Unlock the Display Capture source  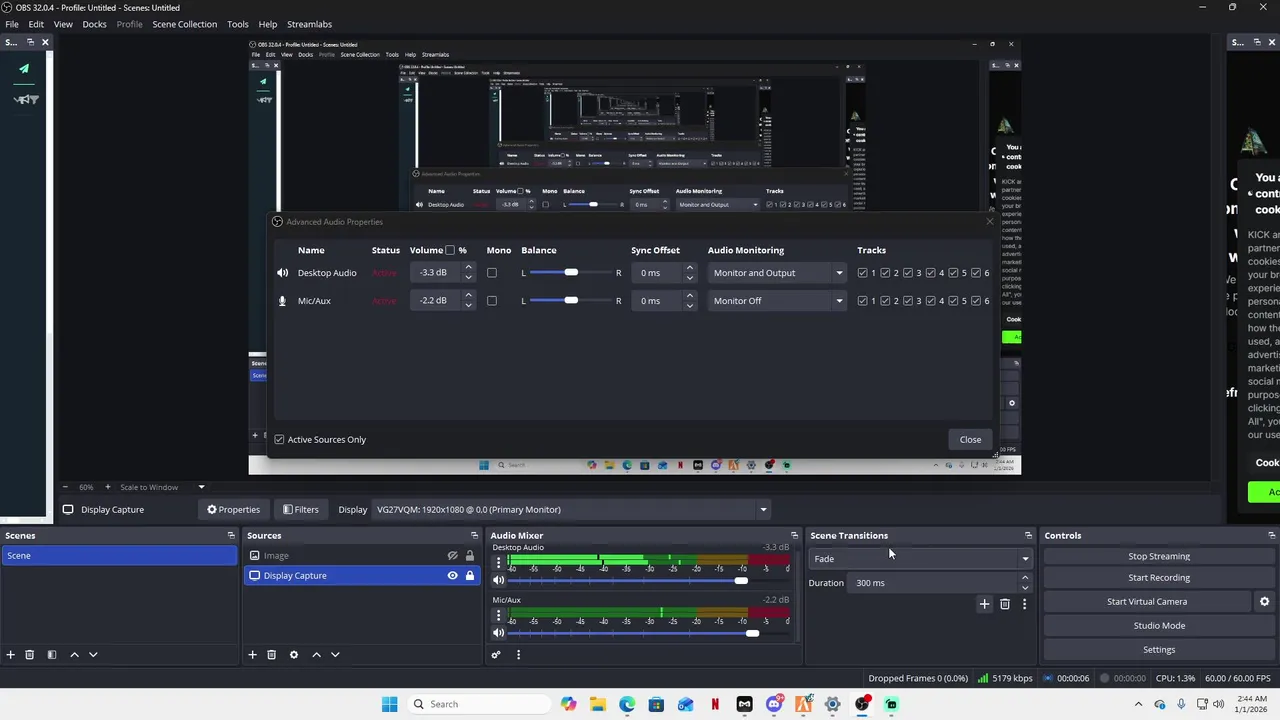click(x=469, y=576)
